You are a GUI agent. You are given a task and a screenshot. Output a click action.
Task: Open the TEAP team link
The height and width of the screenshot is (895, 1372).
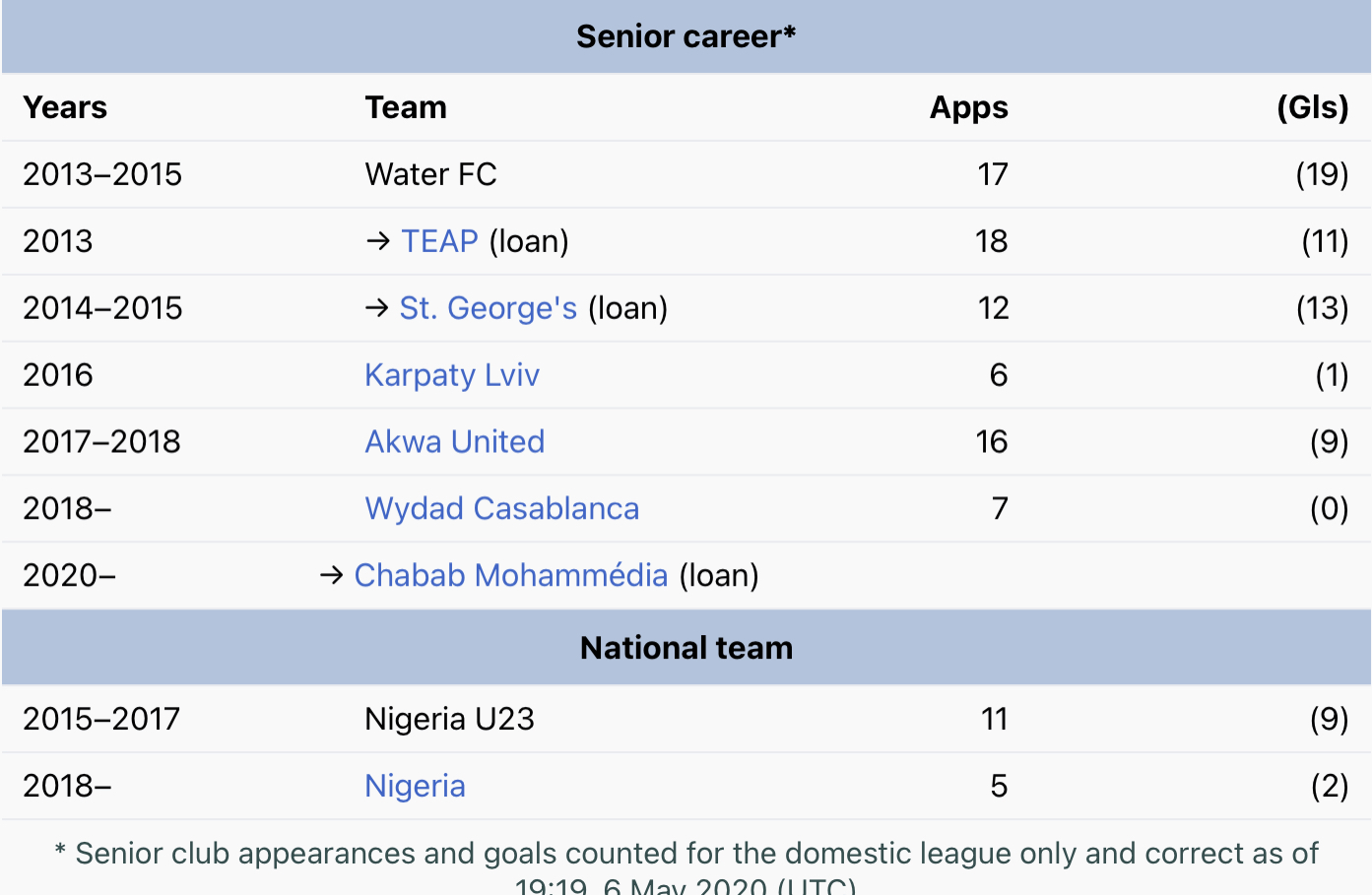(x=439, y=241)
